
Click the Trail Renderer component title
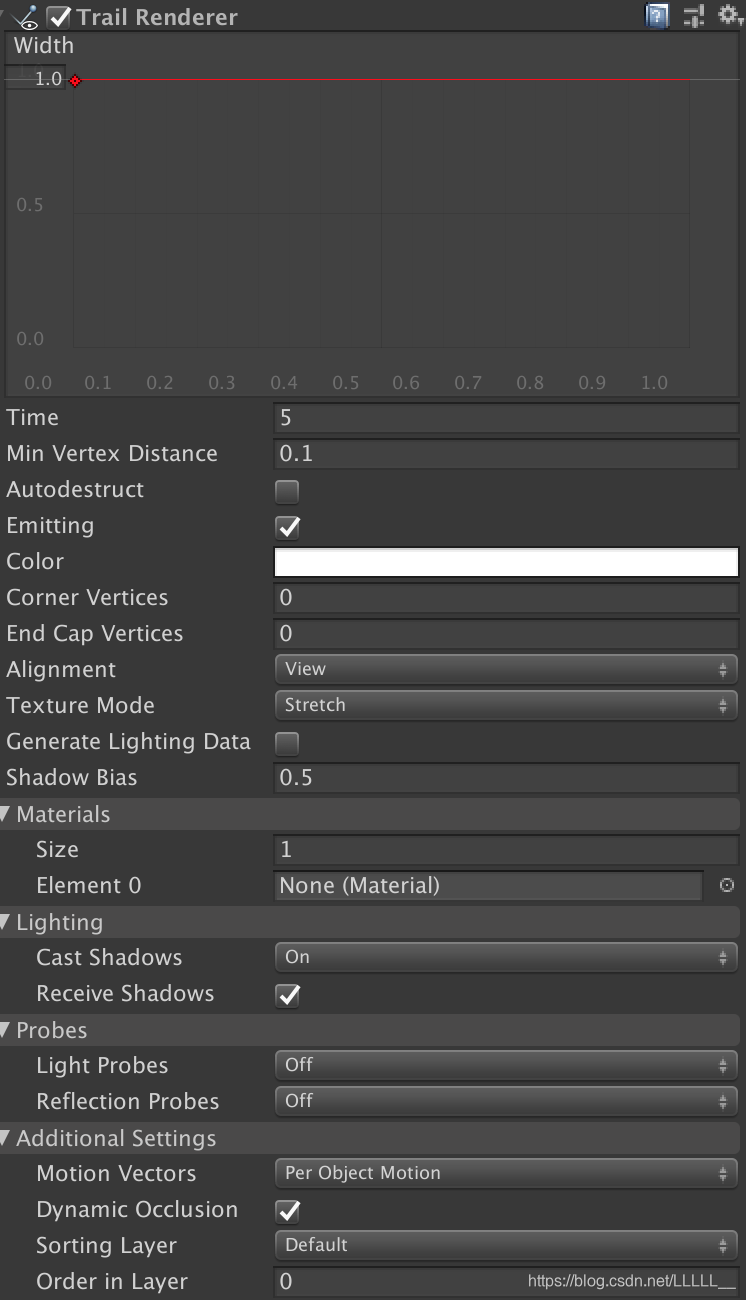pyautogui.click(x=157, y=17)
